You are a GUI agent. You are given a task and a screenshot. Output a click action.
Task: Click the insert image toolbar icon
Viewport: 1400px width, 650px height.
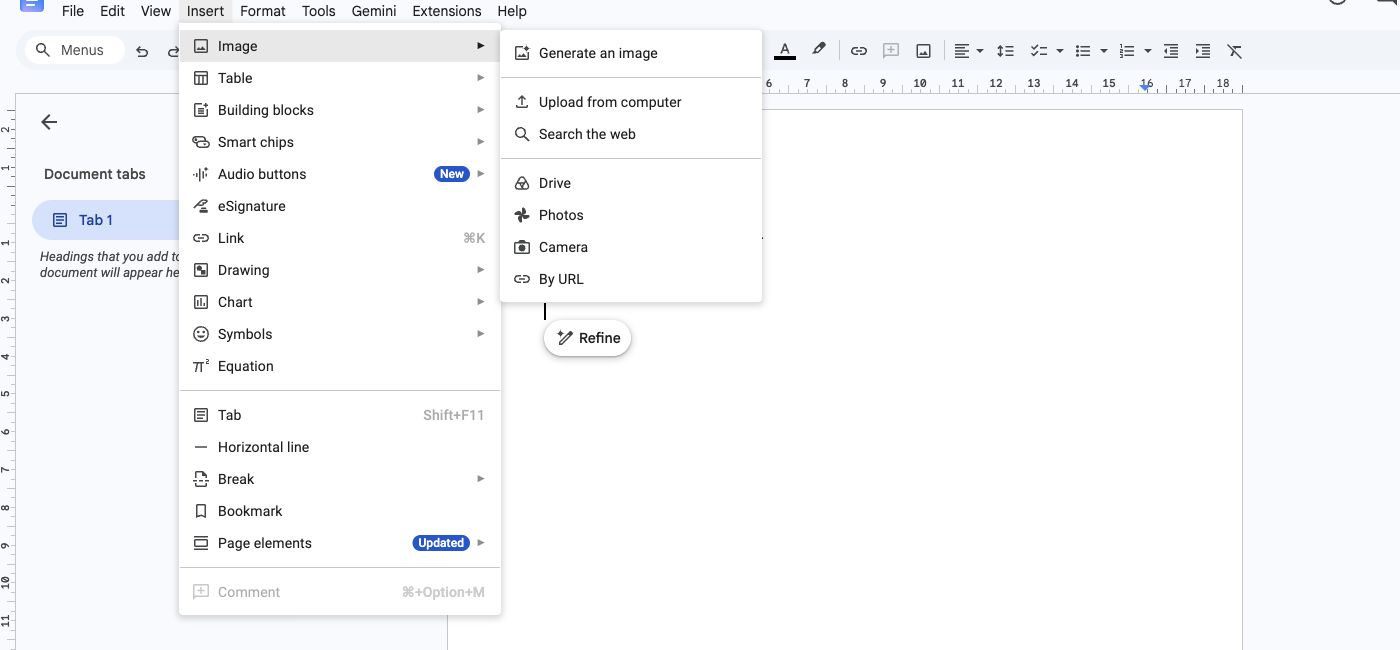[924, 50]
